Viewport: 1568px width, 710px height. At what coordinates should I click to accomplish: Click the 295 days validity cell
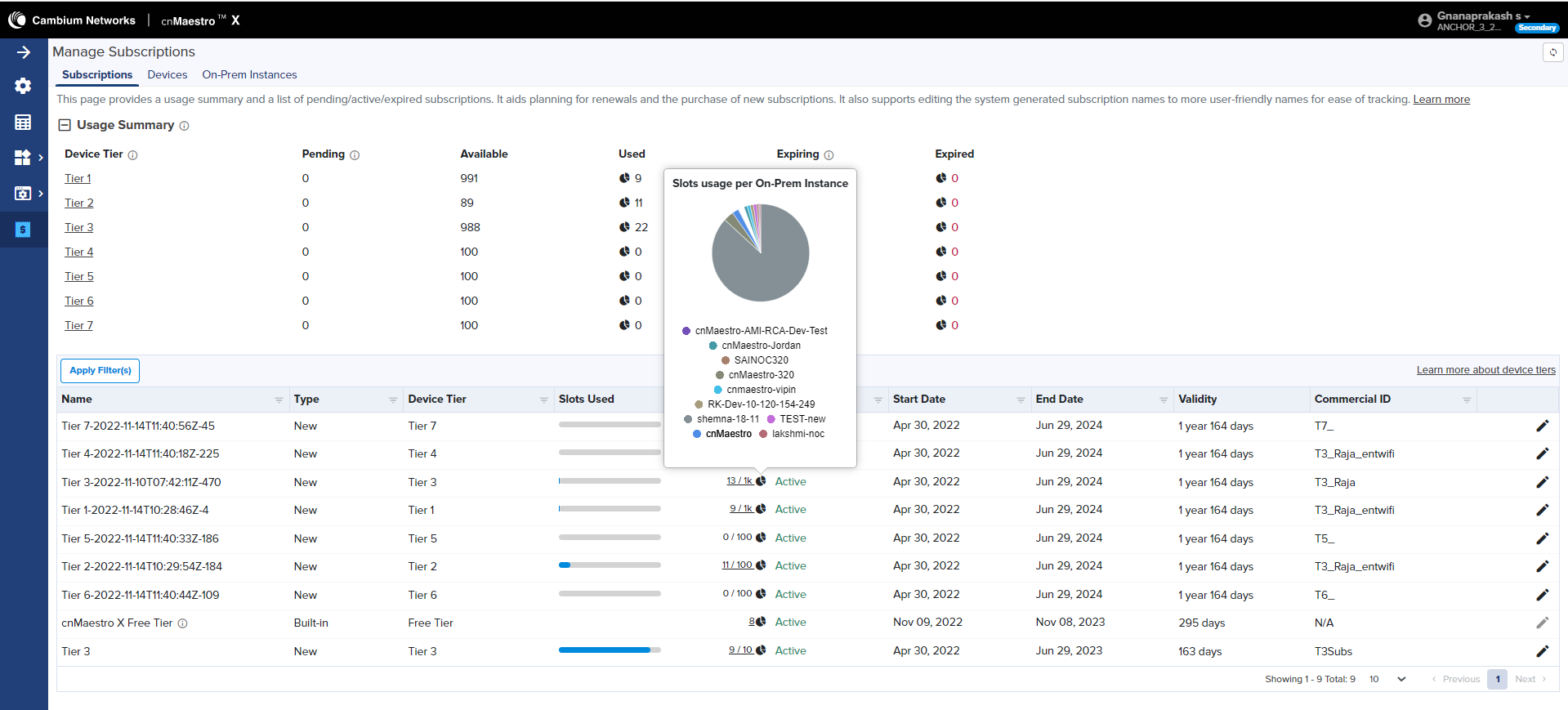click(x=1201, y=623)
